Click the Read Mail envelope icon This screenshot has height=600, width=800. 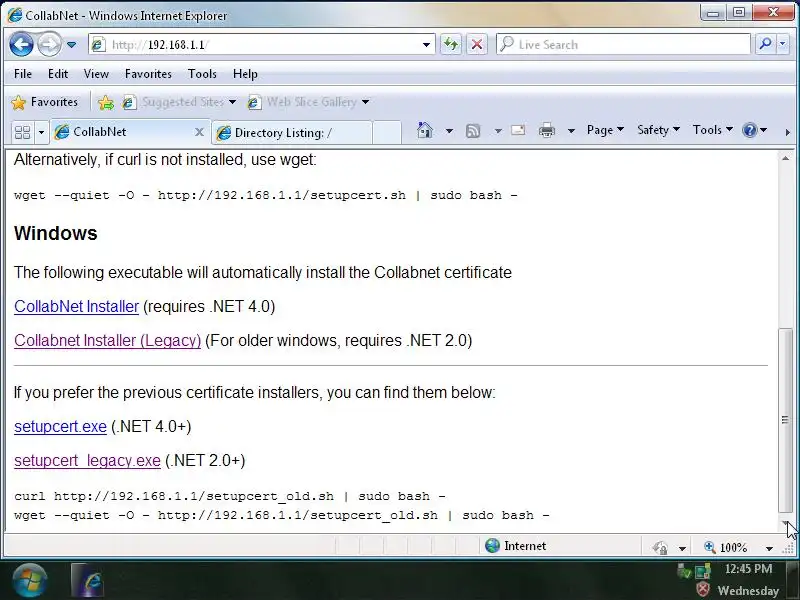coord(518,131)
